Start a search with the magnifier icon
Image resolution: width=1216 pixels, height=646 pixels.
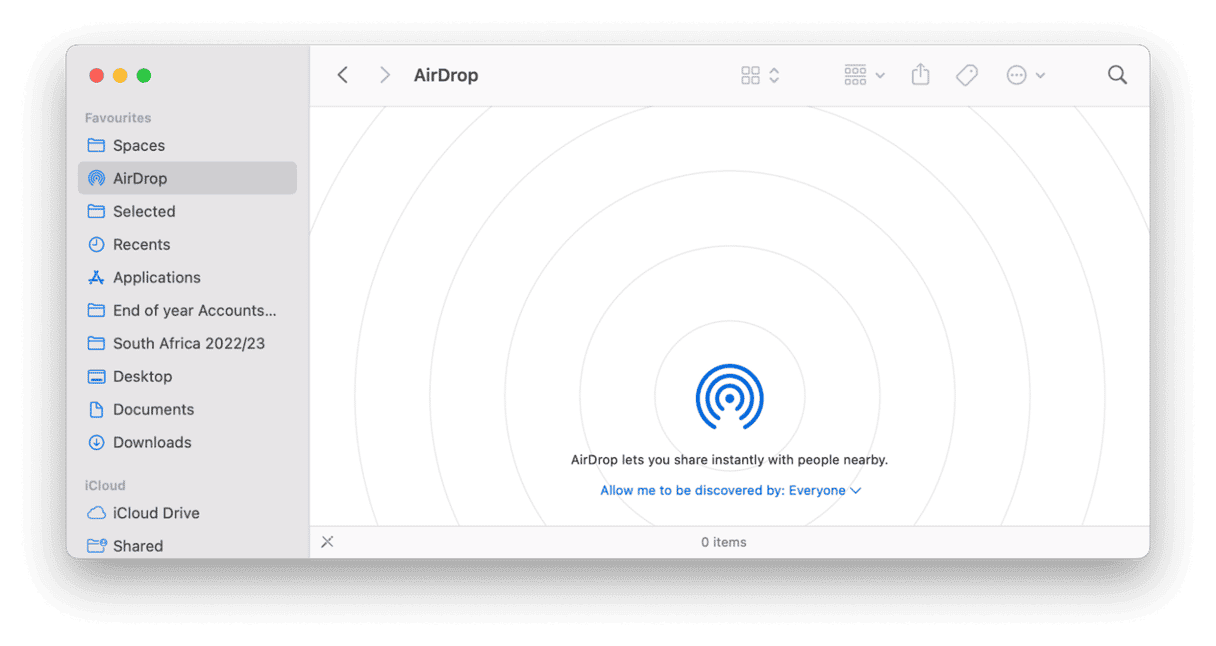[1117, 74]
